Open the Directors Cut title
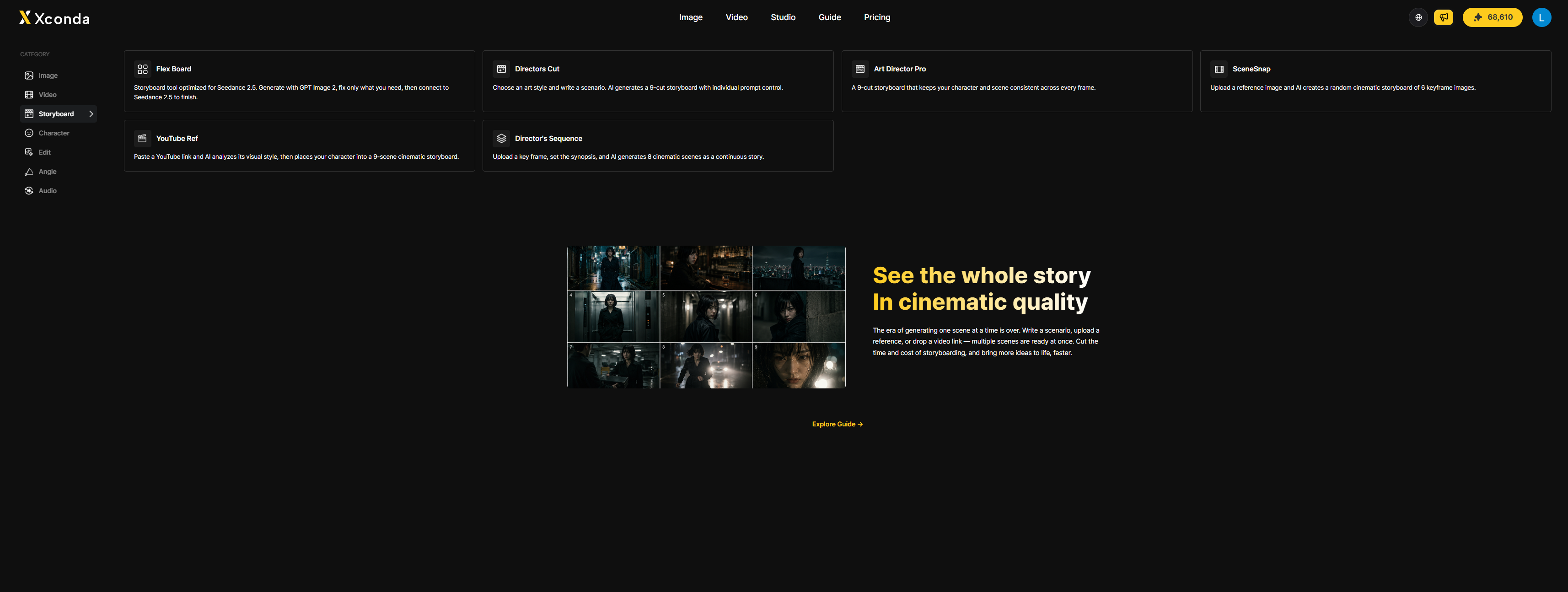 click(x=537, y=69)
